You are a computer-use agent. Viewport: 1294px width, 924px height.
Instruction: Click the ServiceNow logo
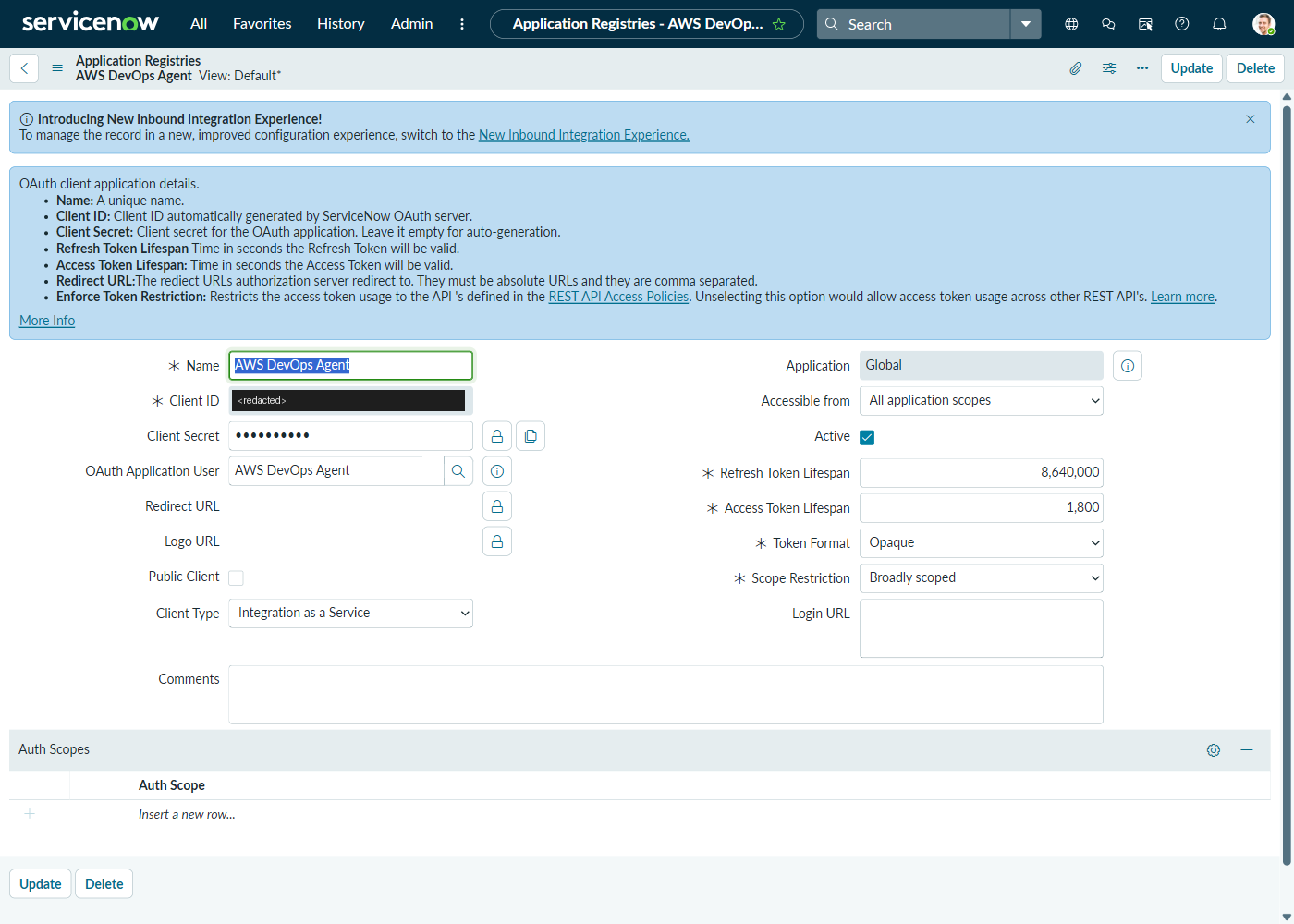[x=90, y=23]
